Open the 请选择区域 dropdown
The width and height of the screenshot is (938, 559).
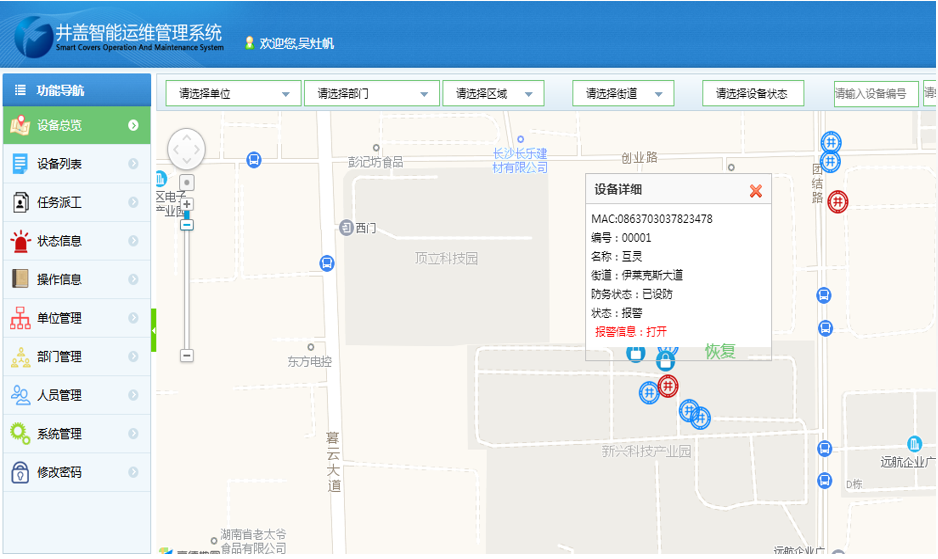[x=492, y=94]
